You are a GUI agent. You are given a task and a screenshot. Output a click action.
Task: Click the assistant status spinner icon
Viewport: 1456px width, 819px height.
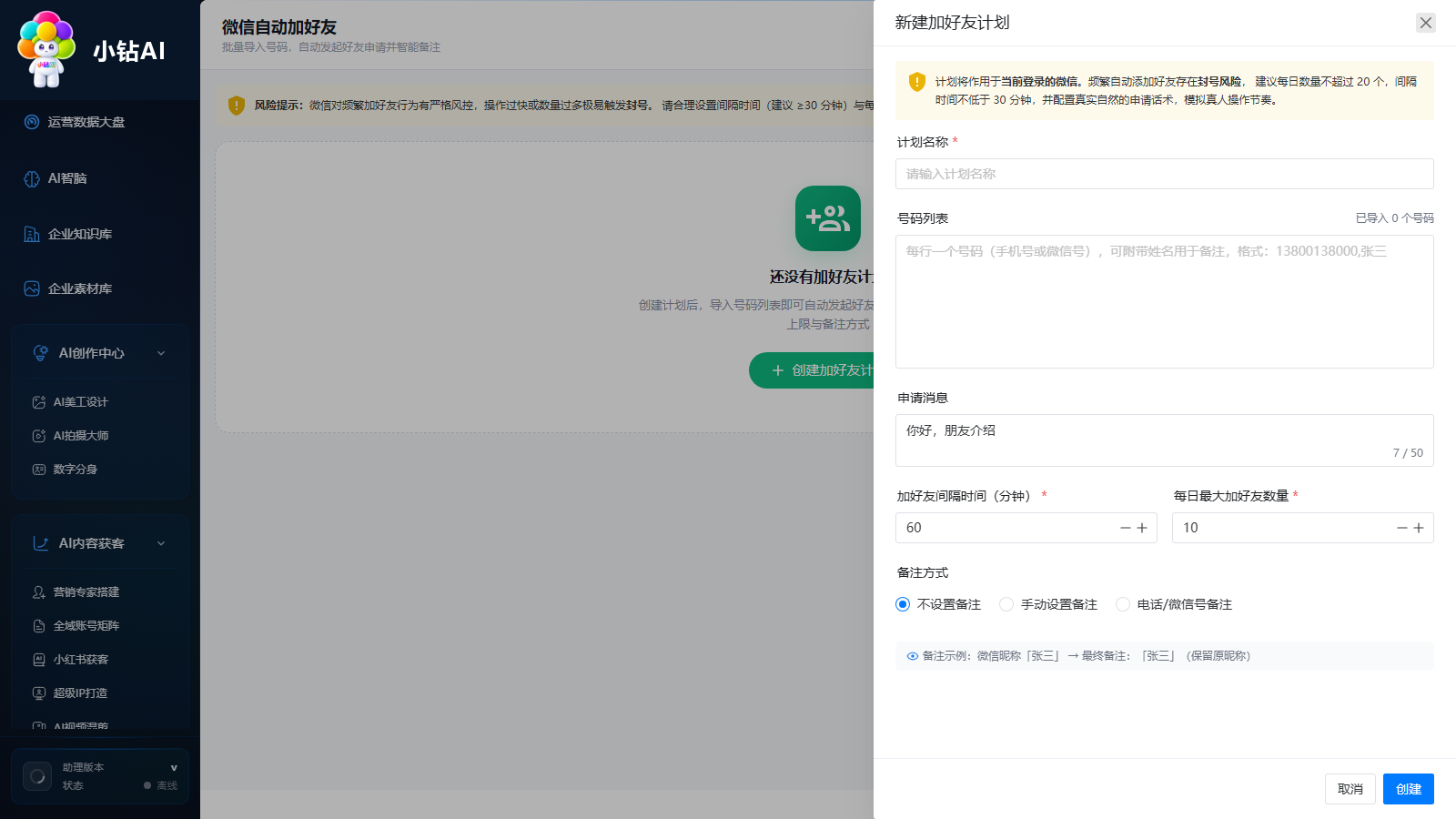[x=37, y=776]
